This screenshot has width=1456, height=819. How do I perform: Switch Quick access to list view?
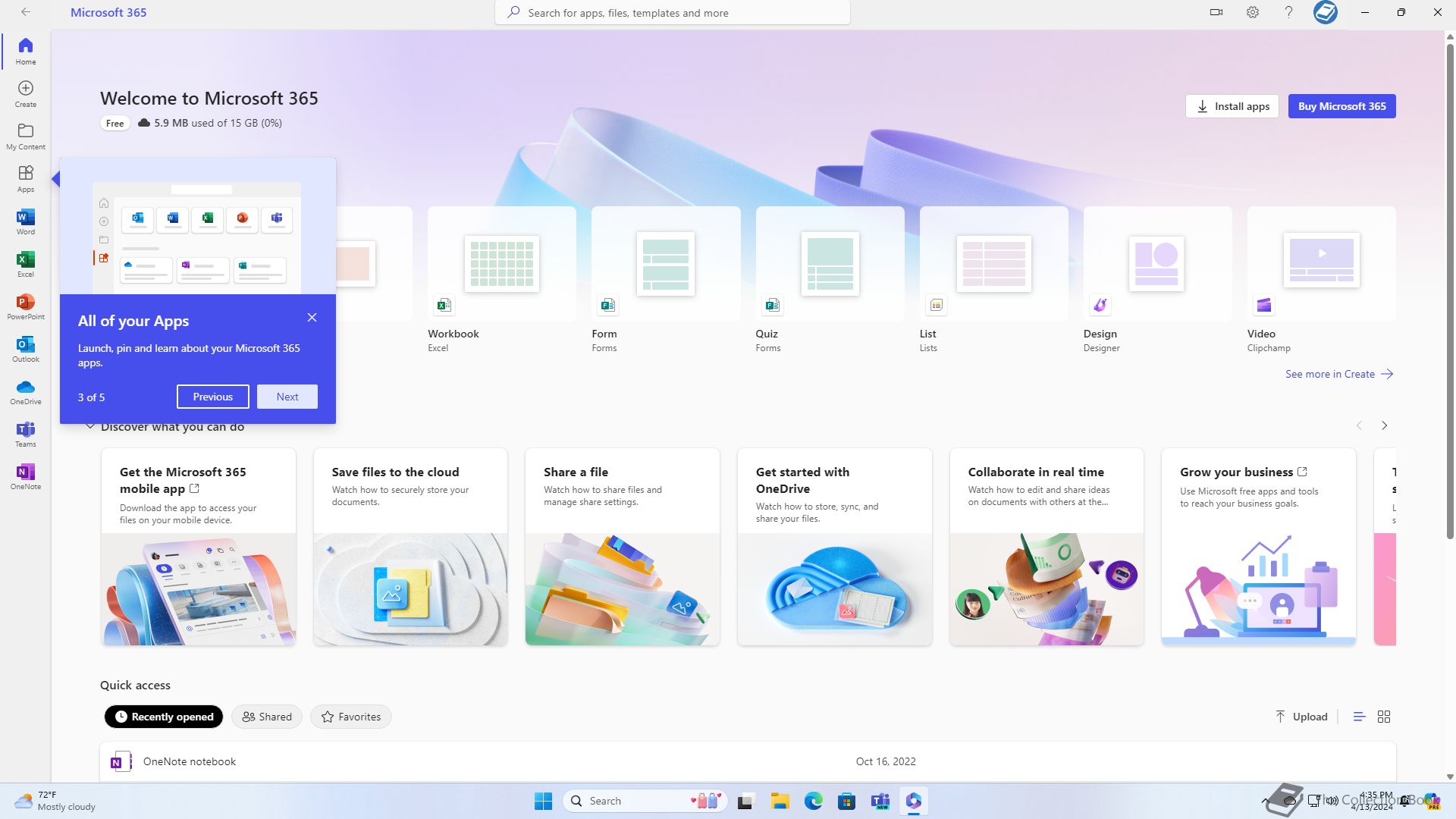pos(1359,717)
